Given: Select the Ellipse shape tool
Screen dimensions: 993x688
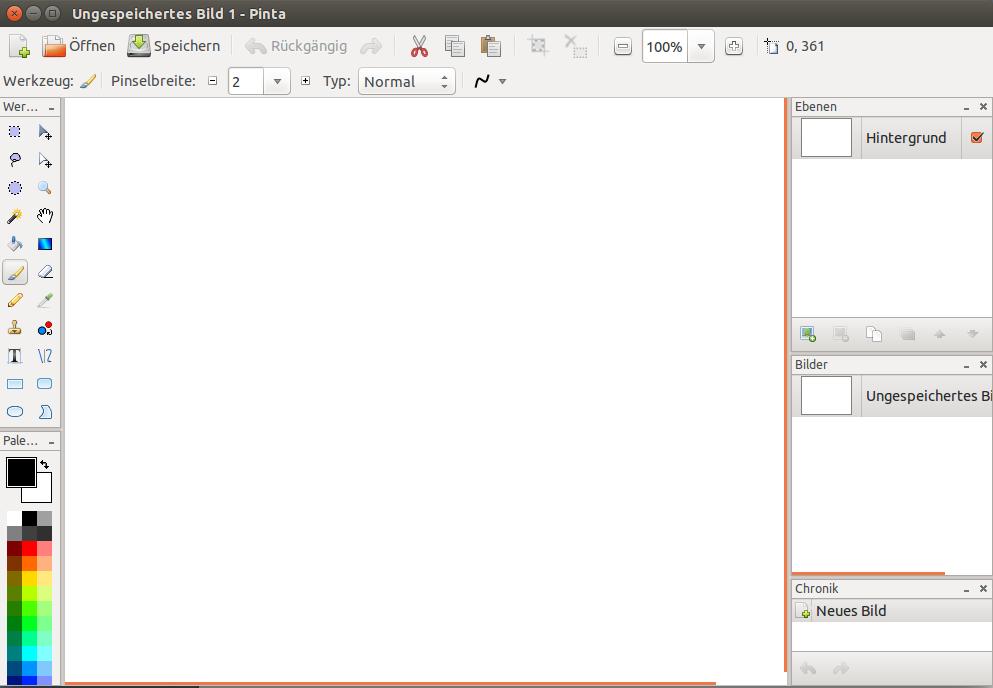Looking at the screenshot, I should coord(15,412).
